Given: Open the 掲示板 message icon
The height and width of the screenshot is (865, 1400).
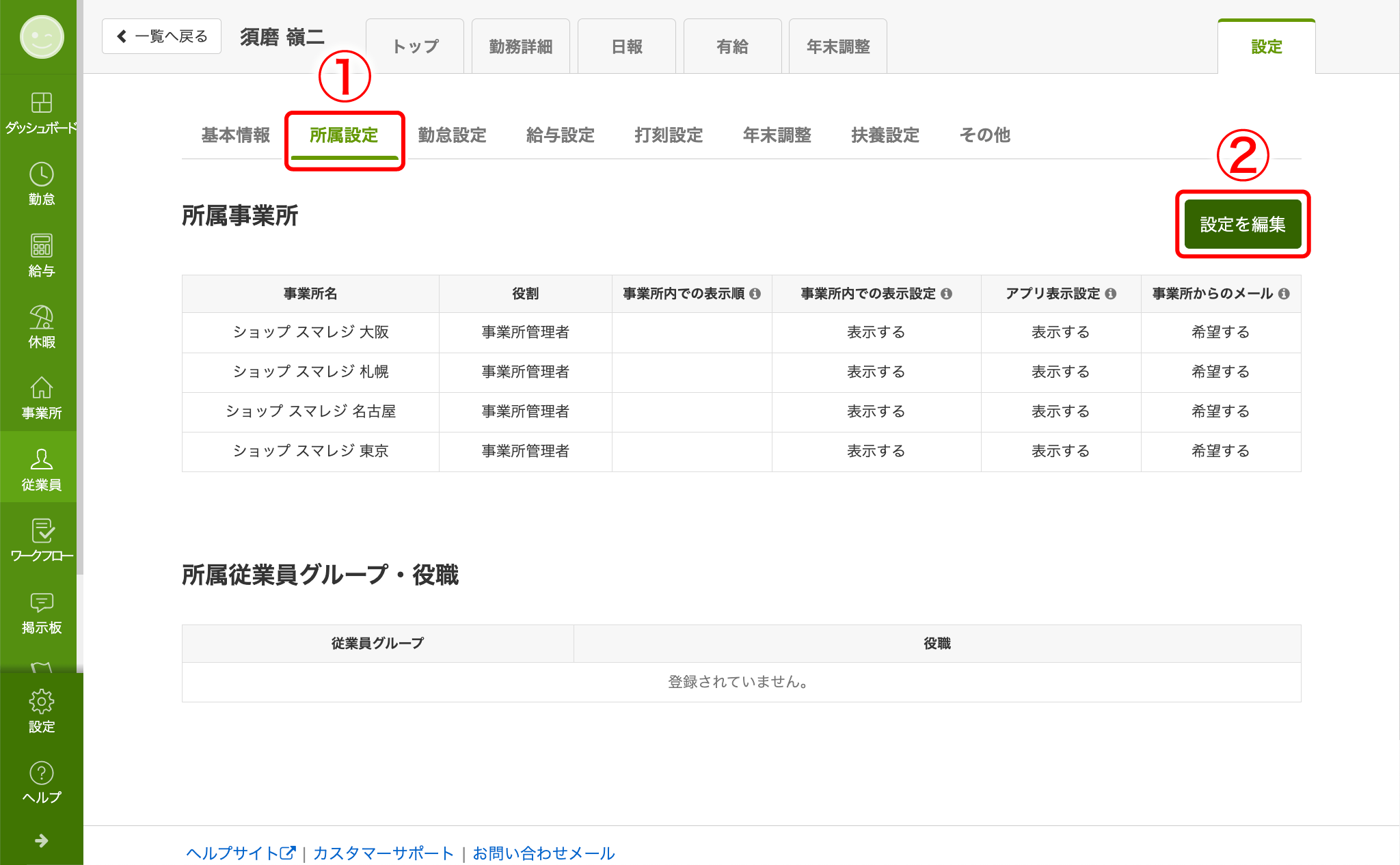Looking at the screenshot, I should point(41,602).
